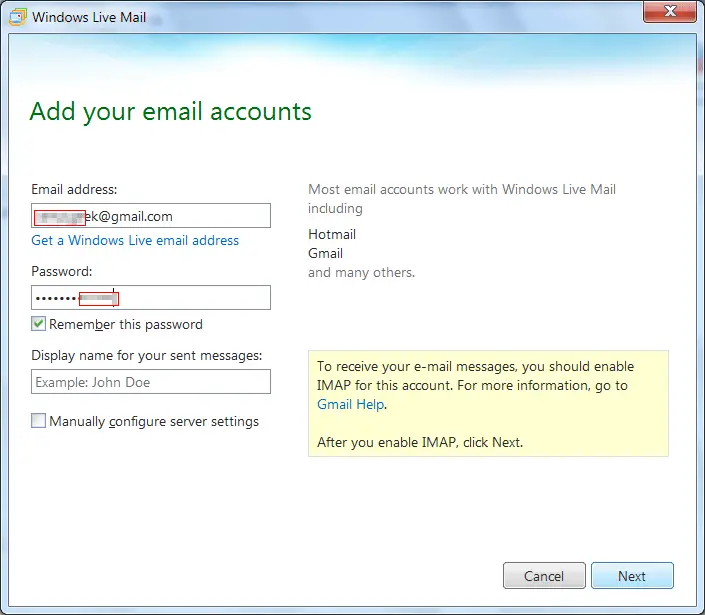Click the Windows Live Mail title bar icon
The height and width of the screenshot is (615, 705).
[x=18, y=17]
